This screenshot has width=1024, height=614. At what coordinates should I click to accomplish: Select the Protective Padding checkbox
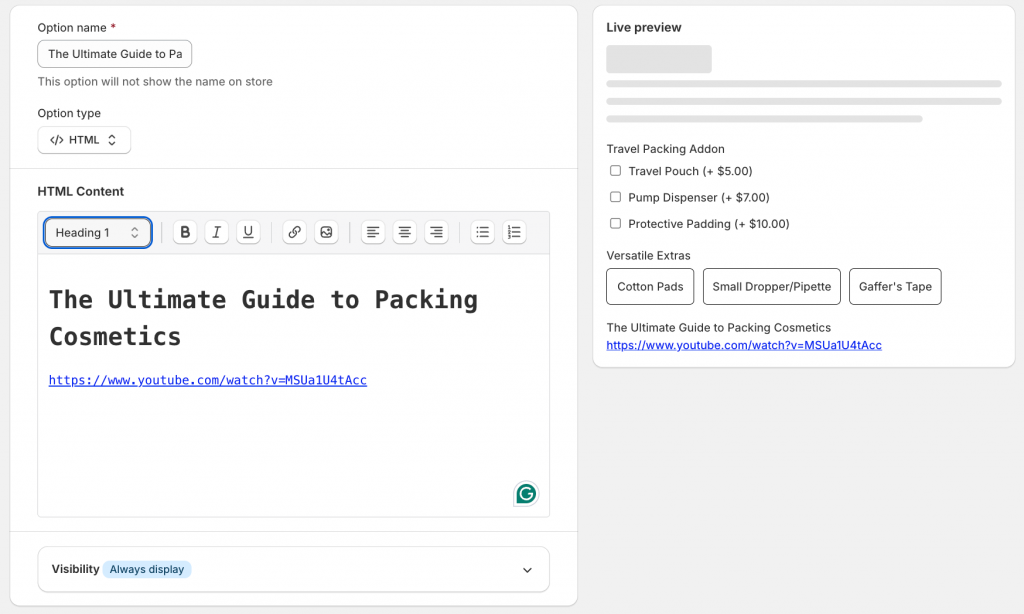tap(615, 224)
